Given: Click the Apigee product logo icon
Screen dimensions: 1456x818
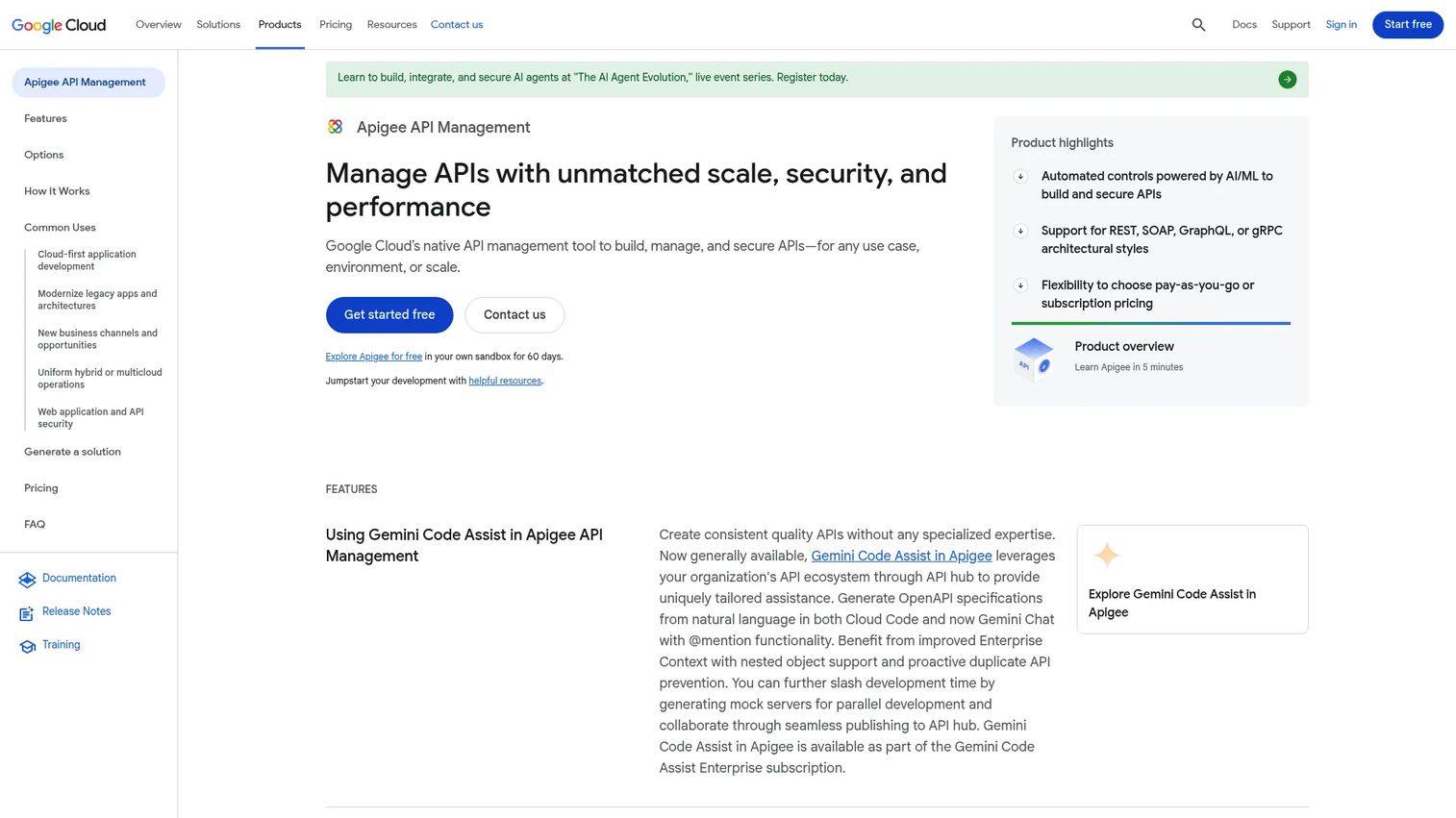Looking at the screenshot, I should click(x=335, y=127).
